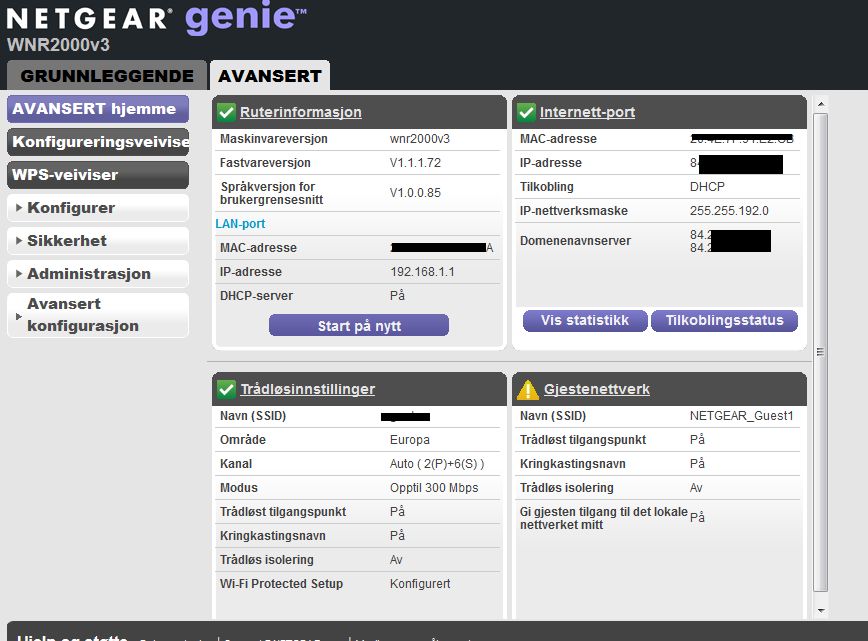Open Tilkoblingsstatus

coord(724,320)
